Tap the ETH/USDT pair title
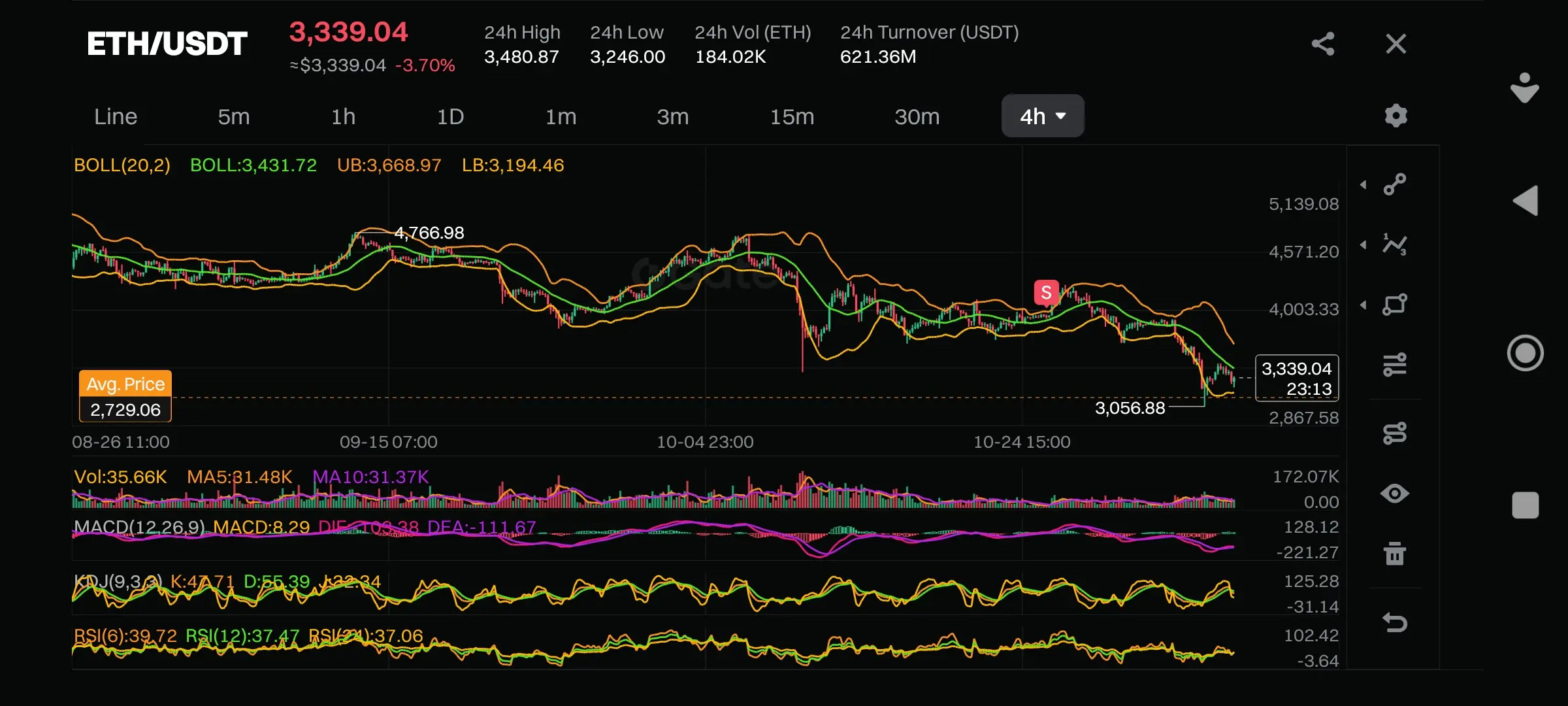The height and width of the screenshot is (706, 1568). 167,44
